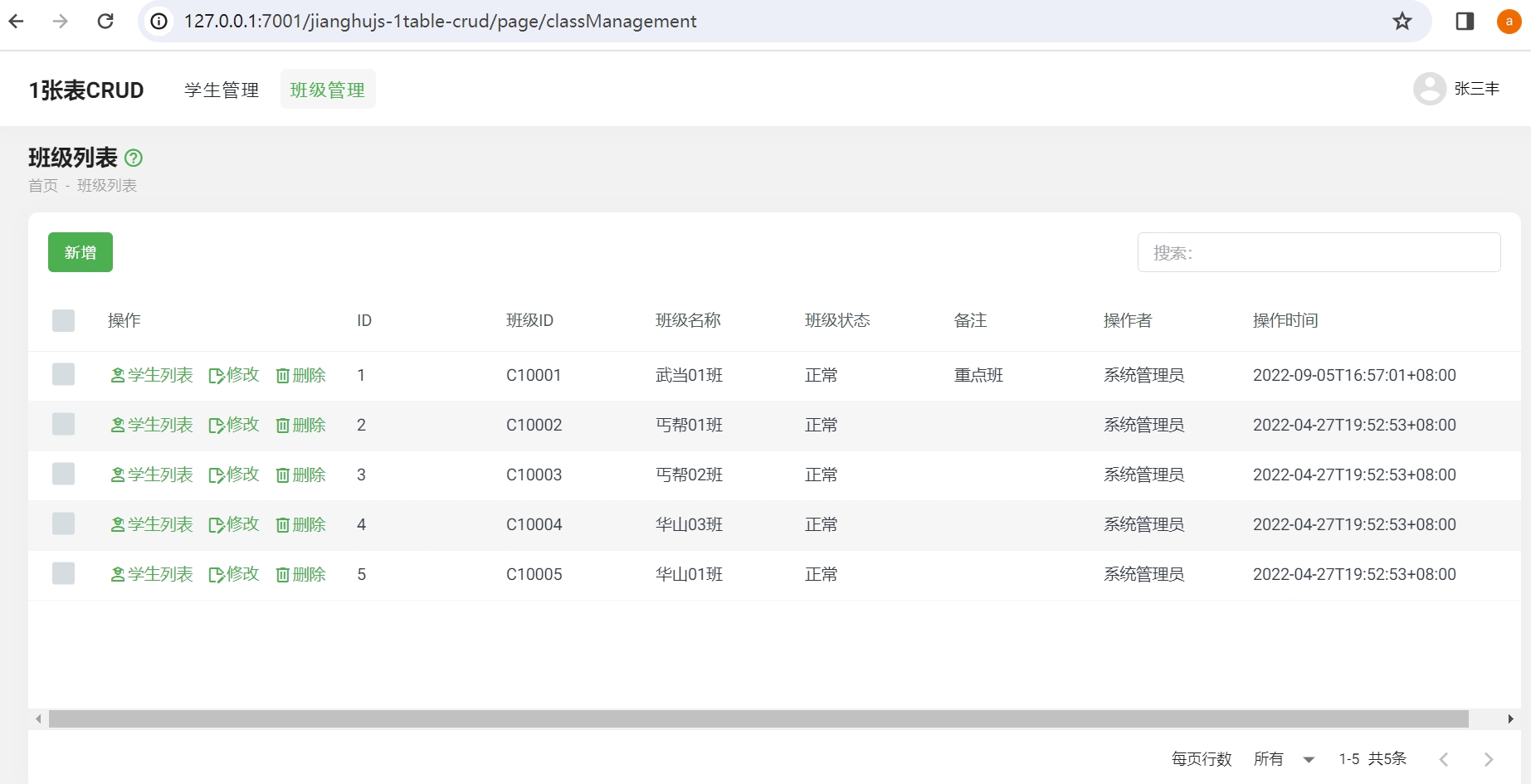Toggle the select-all checkbox in table header
Screen dimensions: 1531x784
click(x=64, y=320)
